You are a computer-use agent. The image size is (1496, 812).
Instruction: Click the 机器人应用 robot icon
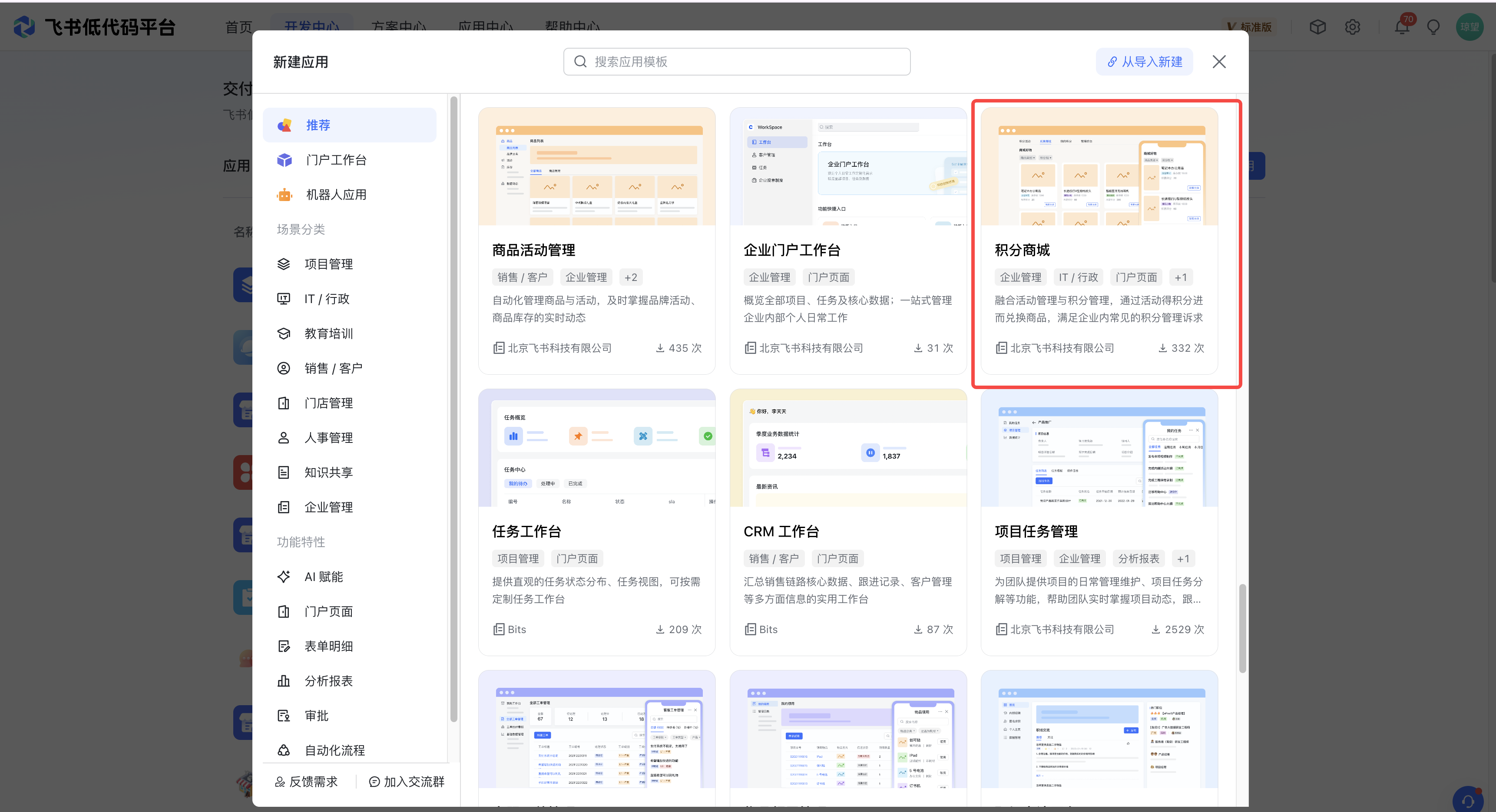(284, 195)
